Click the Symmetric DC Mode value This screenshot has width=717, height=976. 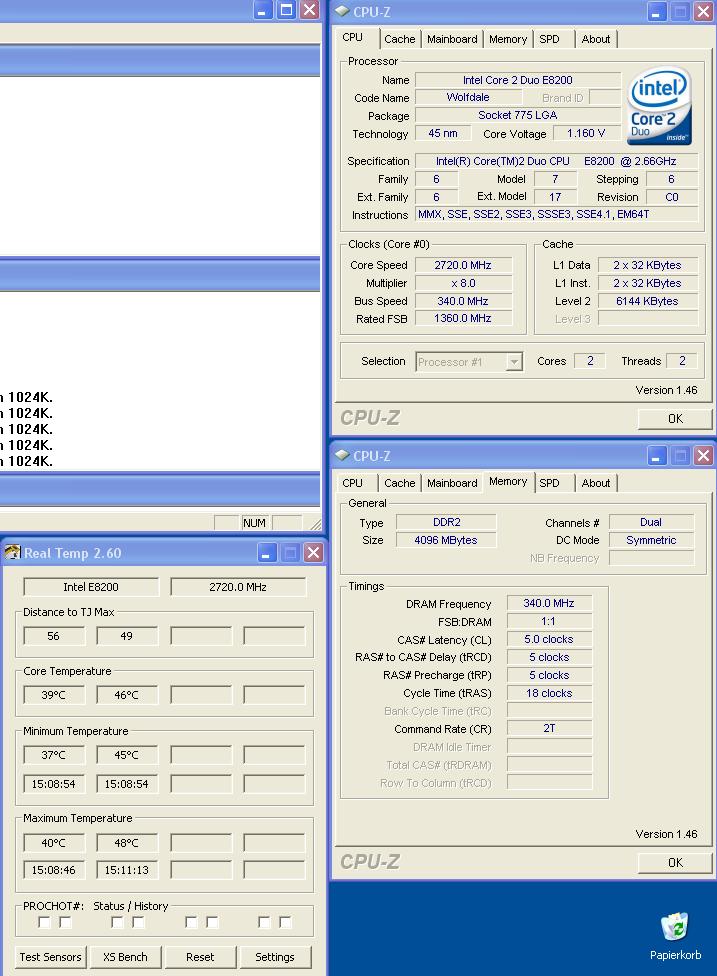[x=651, y=540]
